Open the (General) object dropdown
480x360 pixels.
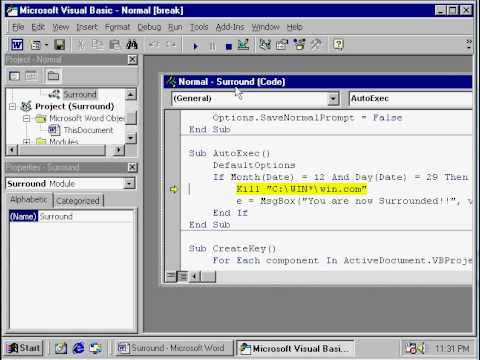(x=333, y=99)
